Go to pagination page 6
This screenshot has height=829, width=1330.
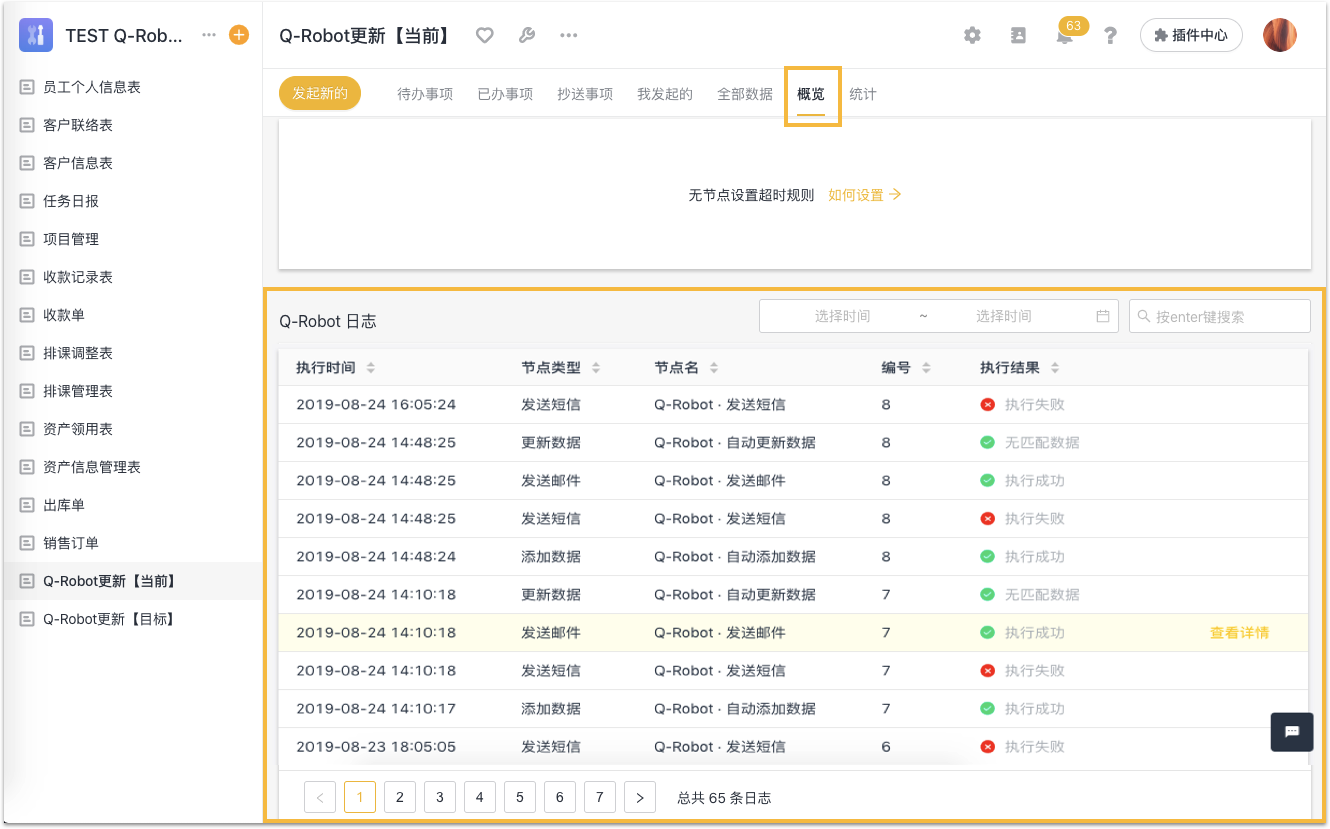(560, 797)
